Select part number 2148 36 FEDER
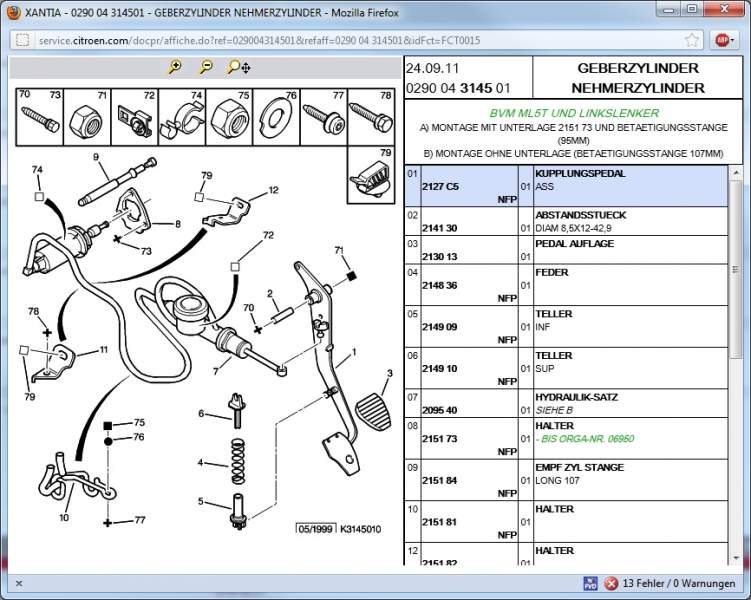 tap(440, 285)
